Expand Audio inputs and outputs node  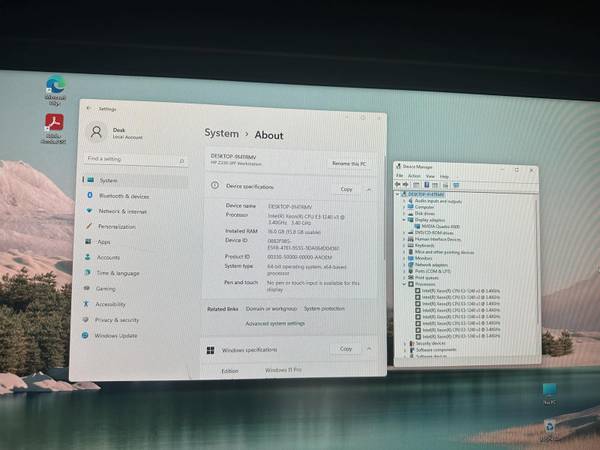click(x=404, y=200)
